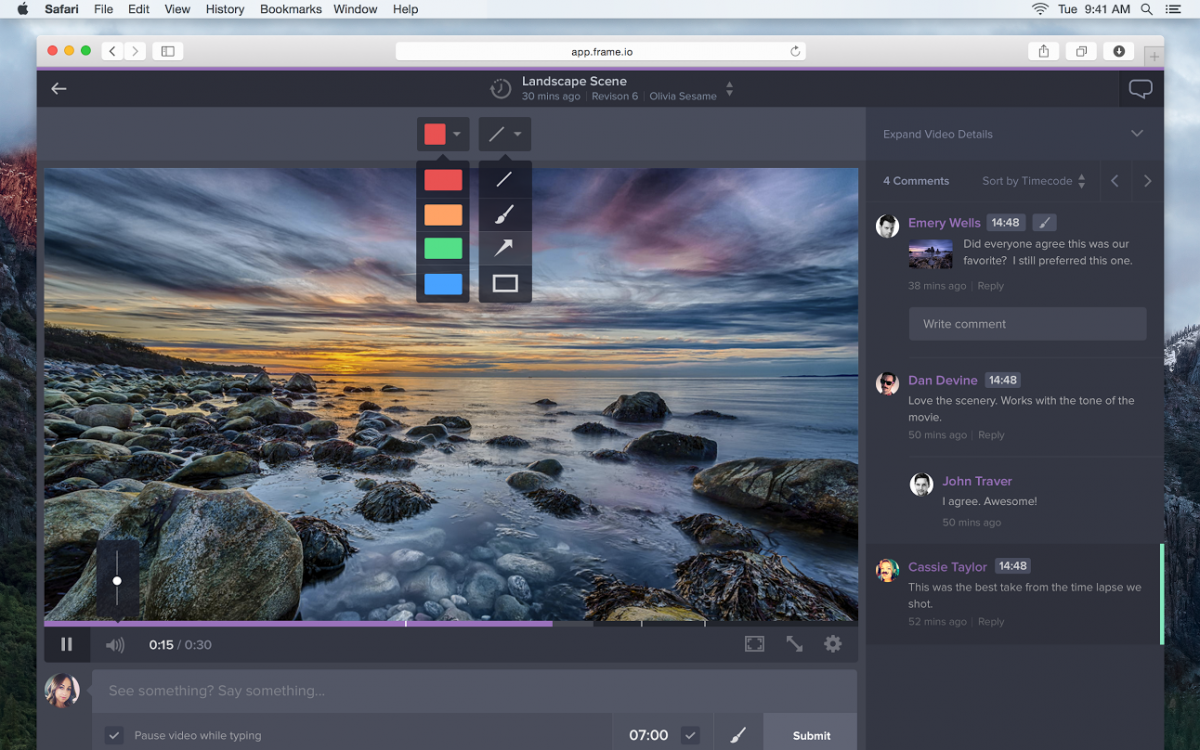Enter fullscreen video mode

tap(754, 644)
